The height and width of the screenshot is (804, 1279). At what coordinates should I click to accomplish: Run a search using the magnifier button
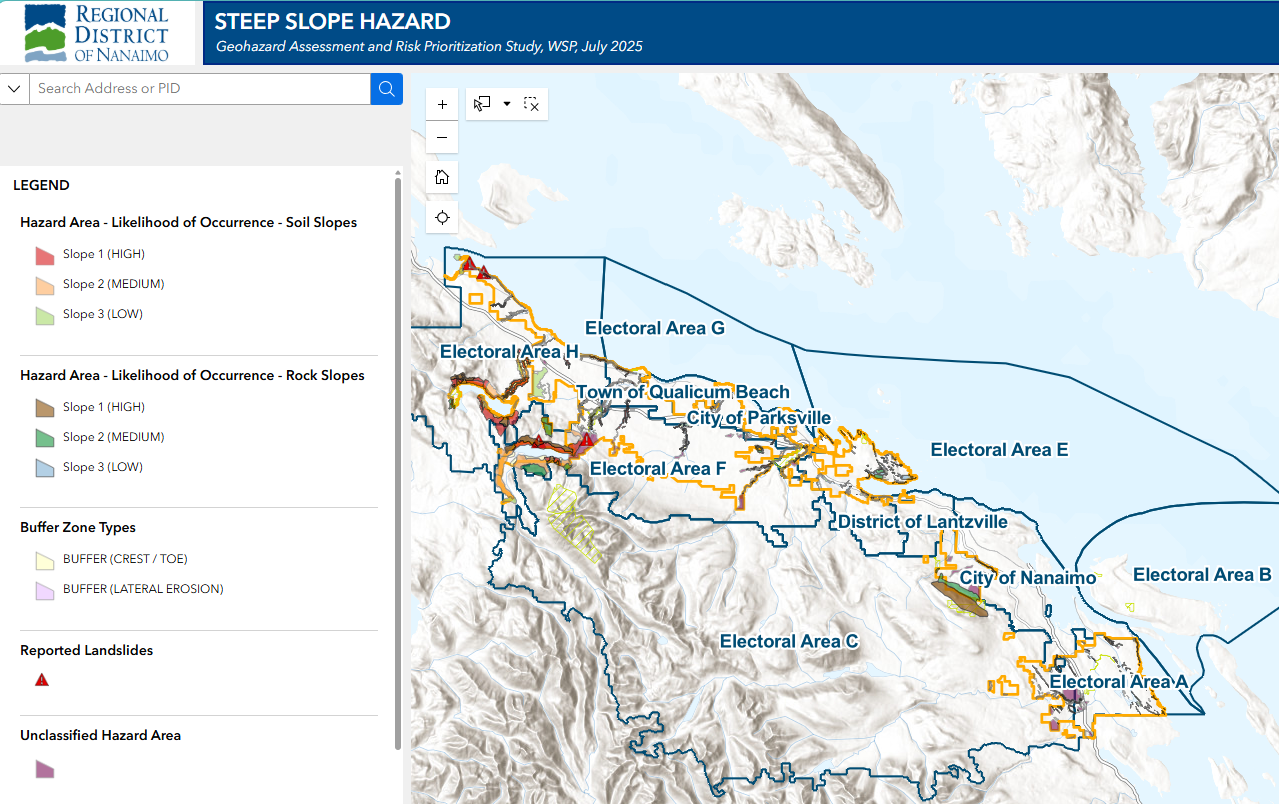tap(386, 88)
